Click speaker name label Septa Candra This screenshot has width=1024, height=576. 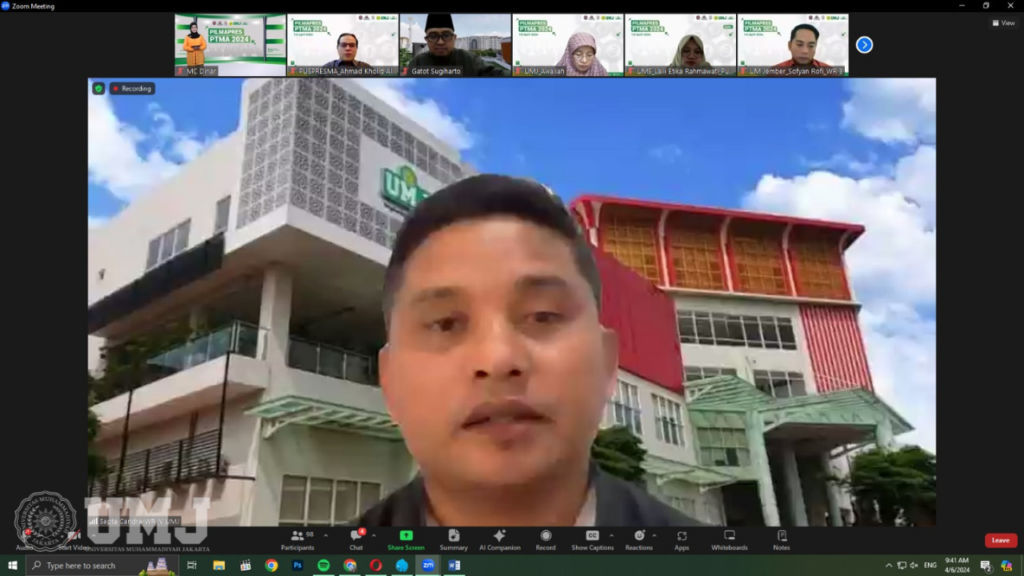point(136,521)
